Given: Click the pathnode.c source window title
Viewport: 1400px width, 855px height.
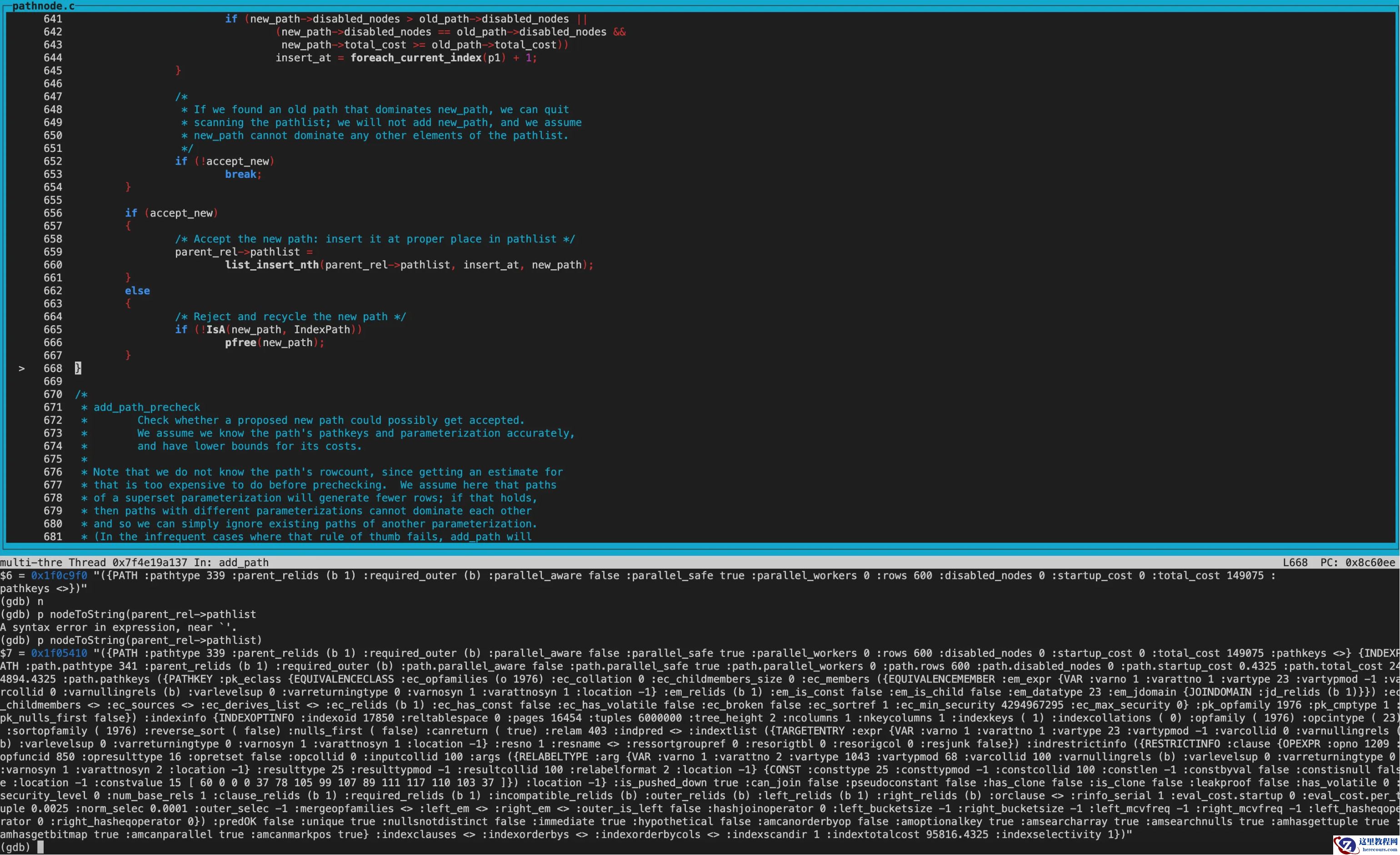Looking at the screenshot, I should [x=43, y=5].
